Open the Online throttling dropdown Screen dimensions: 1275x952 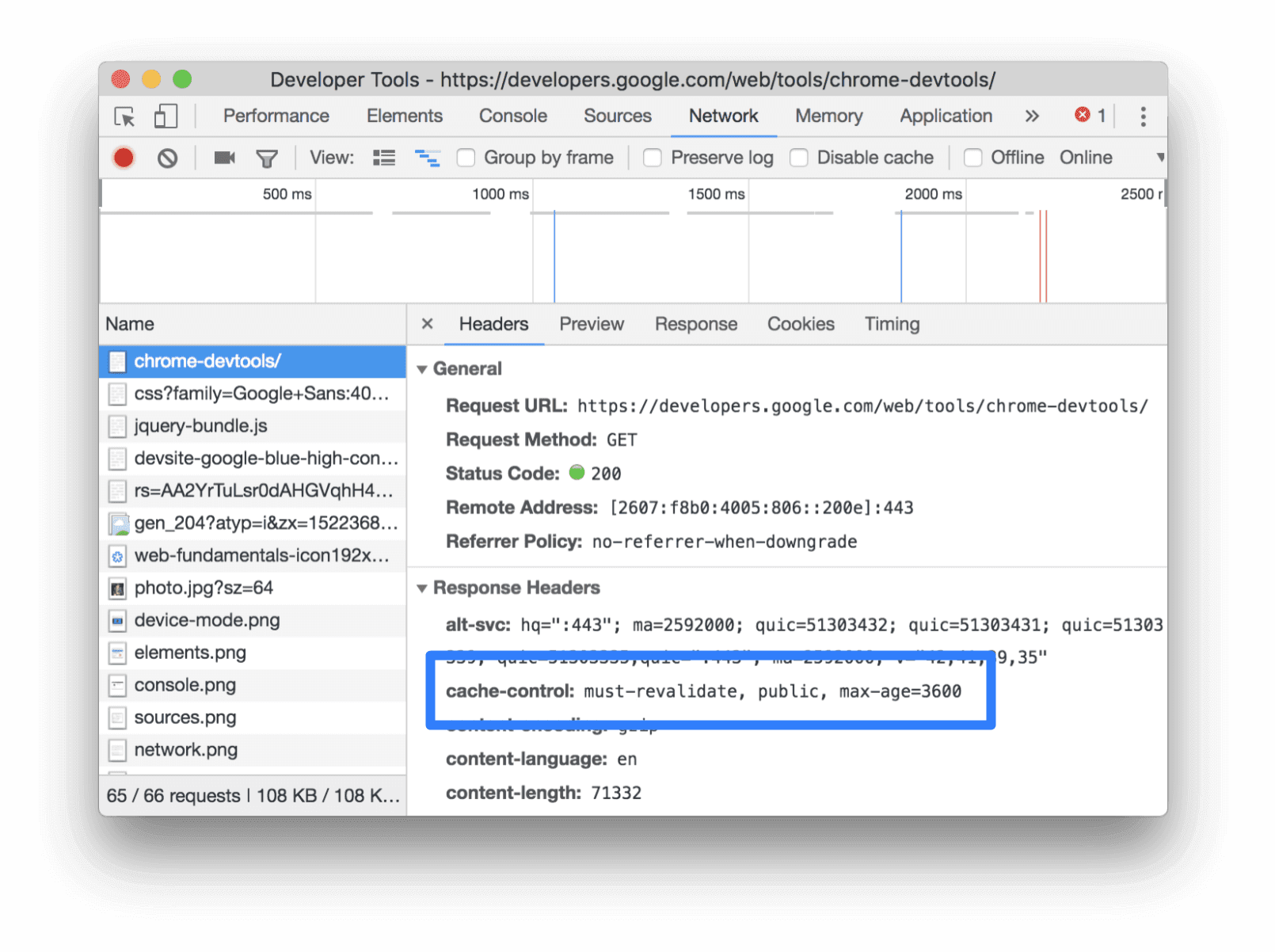coord(1086,158)
